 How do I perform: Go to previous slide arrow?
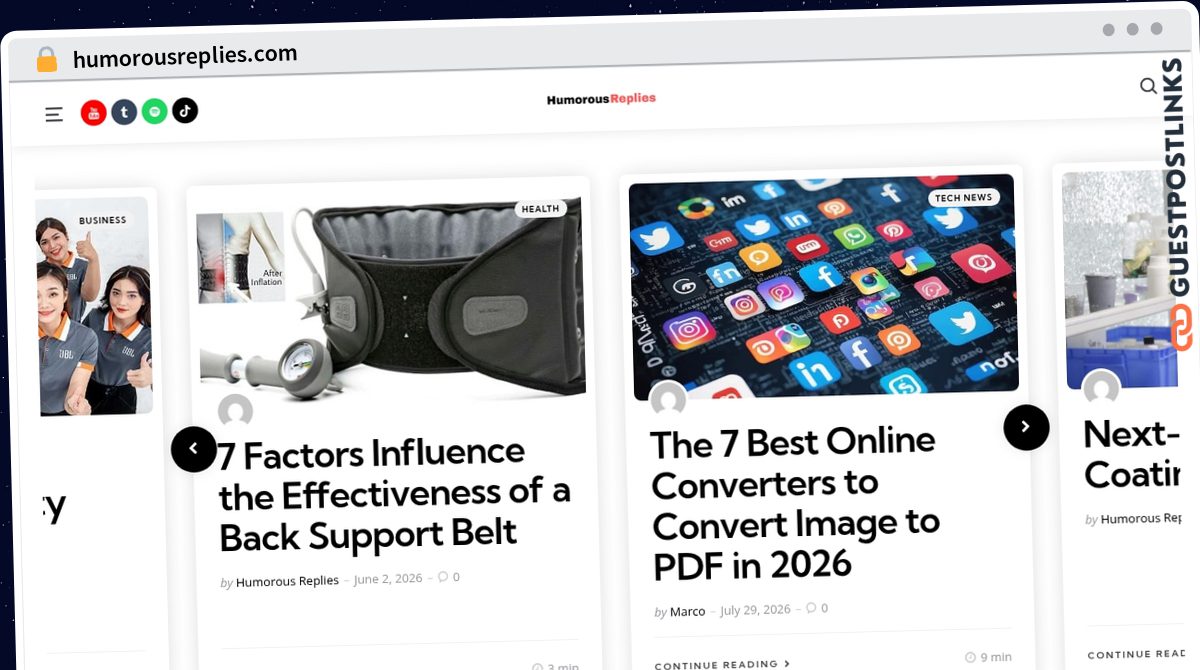[194, 449]
